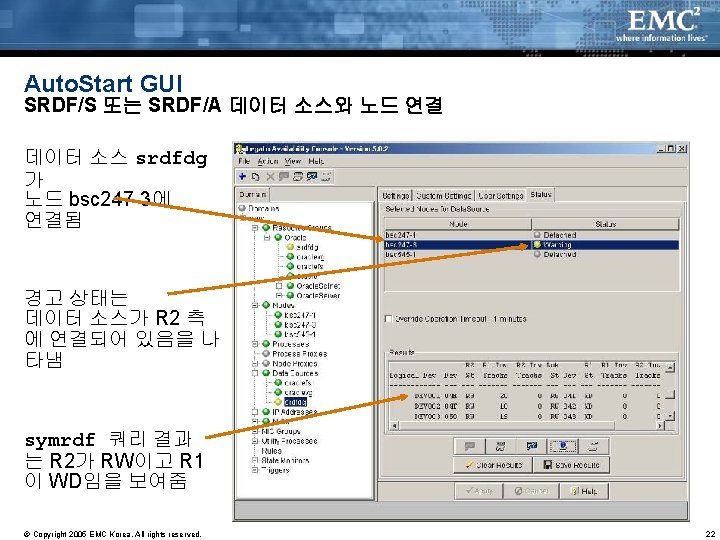Select the Status tab
Viewport: 720px width, 540px height.
click(540, 194)
